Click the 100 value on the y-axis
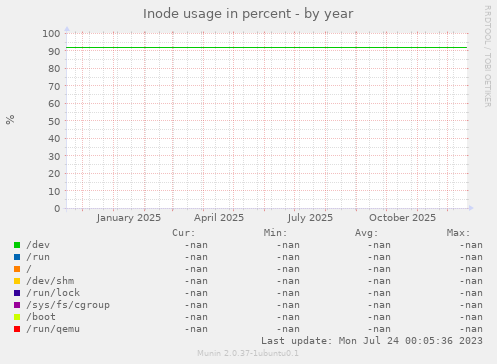The image size is (497, 364). (x=51, y=34)
